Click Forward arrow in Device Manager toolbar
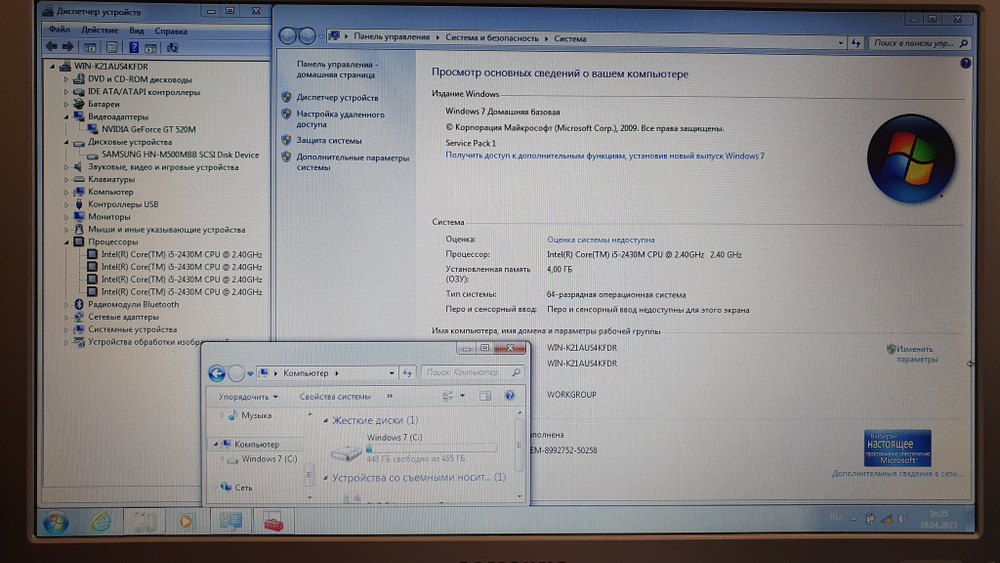Viewport: 1000px width, 563px height. point(68,47)
